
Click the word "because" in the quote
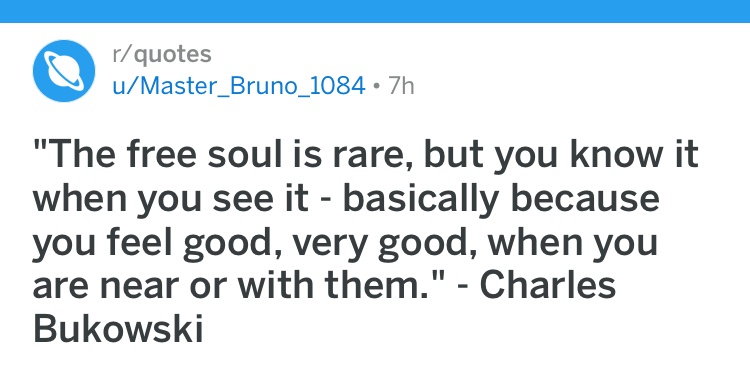pyautogui.click(x=585, y=199)
